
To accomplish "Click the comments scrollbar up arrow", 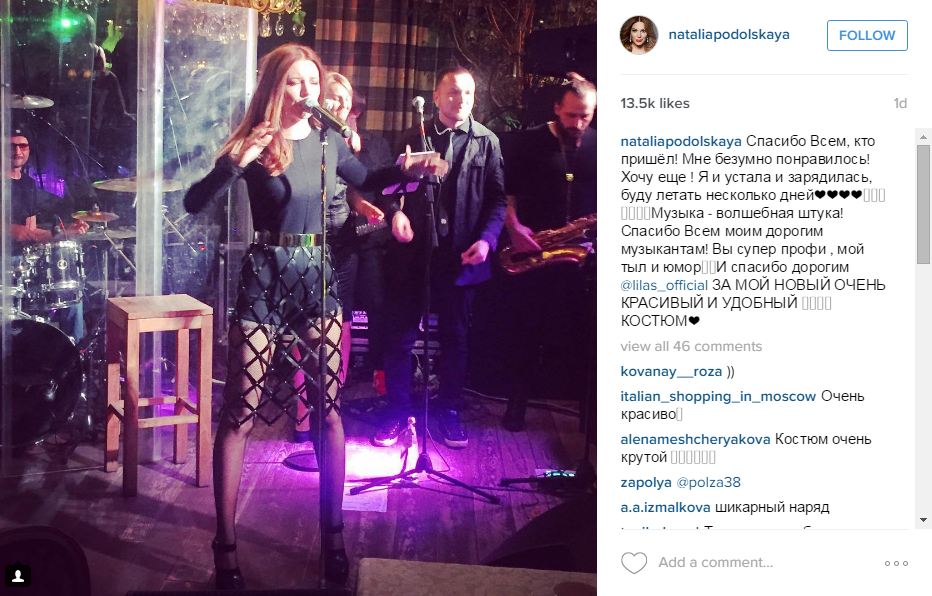I will point(923,137).
